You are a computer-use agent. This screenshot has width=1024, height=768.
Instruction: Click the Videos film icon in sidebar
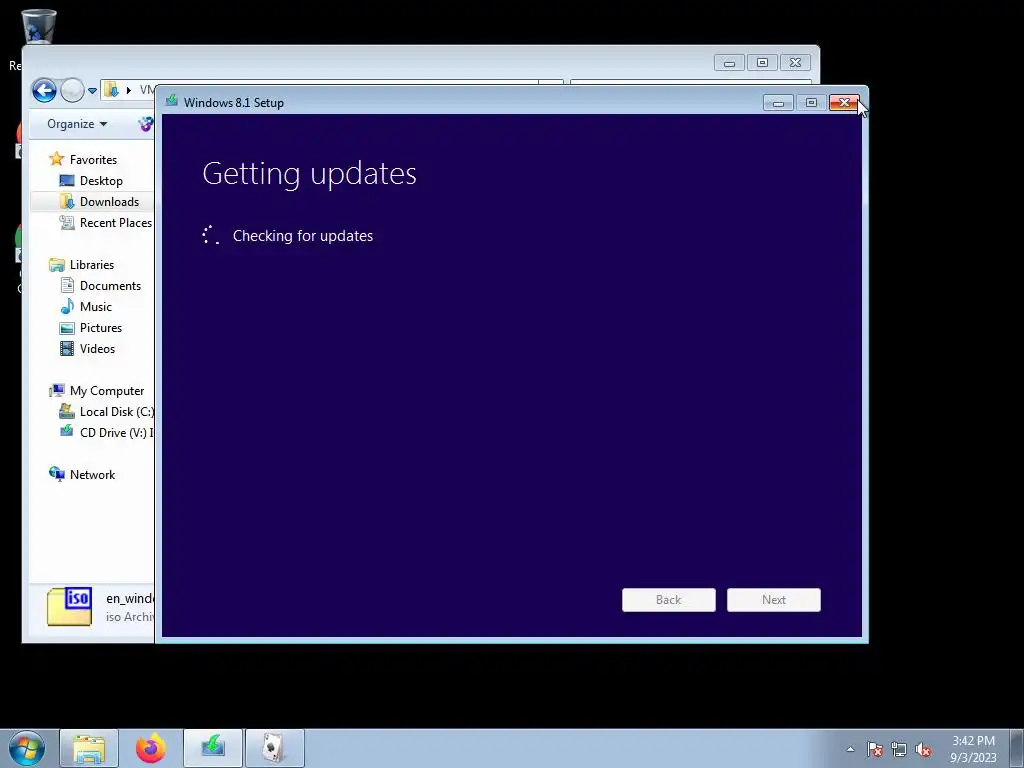click(67, 348)
